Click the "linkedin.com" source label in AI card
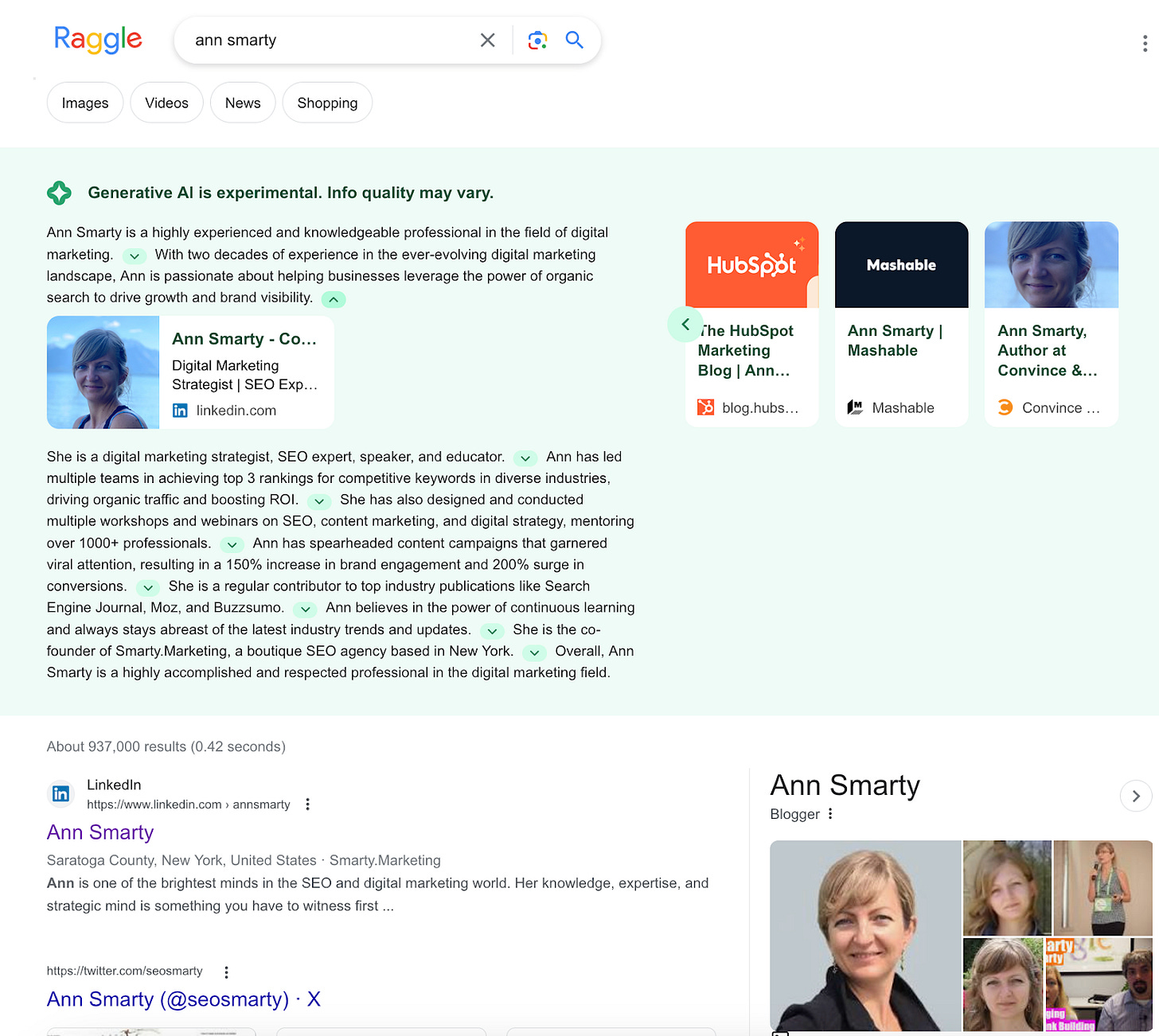Screen dimensions: 1159x1036 (x=236, y=411)
